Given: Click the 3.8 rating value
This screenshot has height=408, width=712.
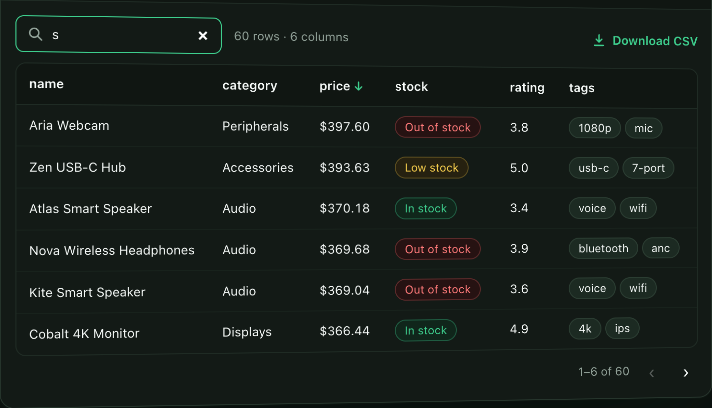Looking at the screenshot, I should tap(519, 128).
